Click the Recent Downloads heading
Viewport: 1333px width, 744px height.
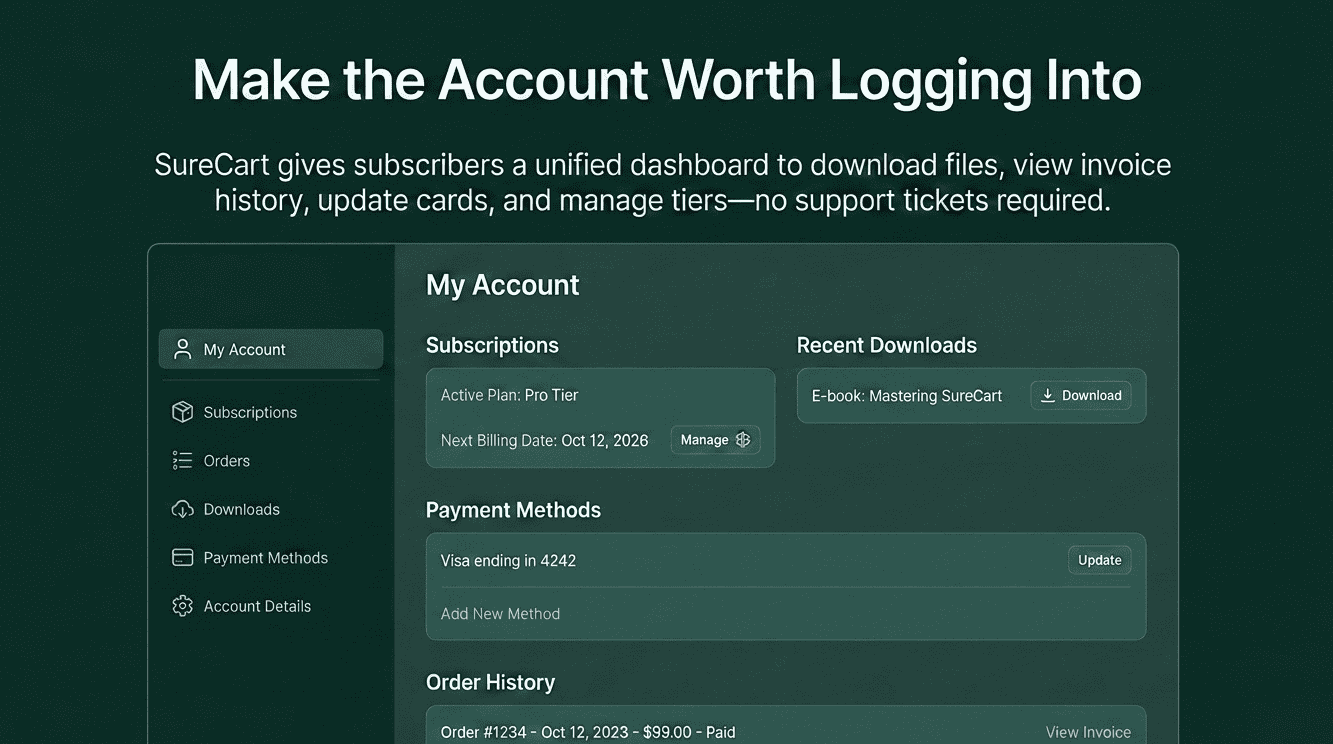click(887, 345)
